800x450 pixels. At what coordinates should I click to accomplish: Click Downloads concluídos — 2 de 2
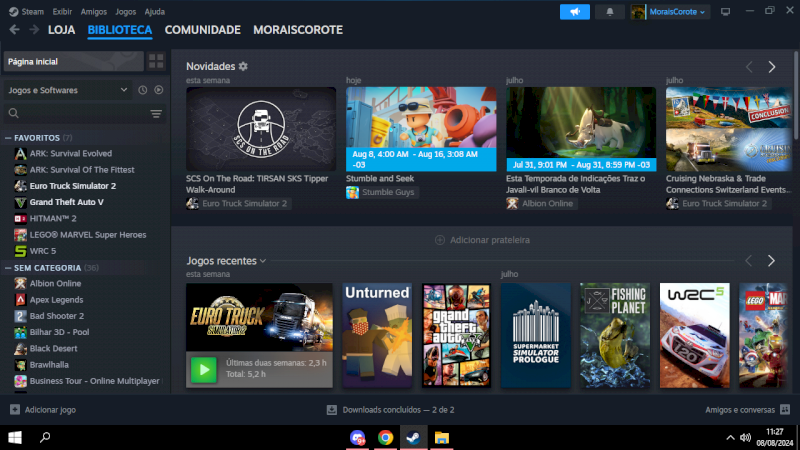[398, 410]
